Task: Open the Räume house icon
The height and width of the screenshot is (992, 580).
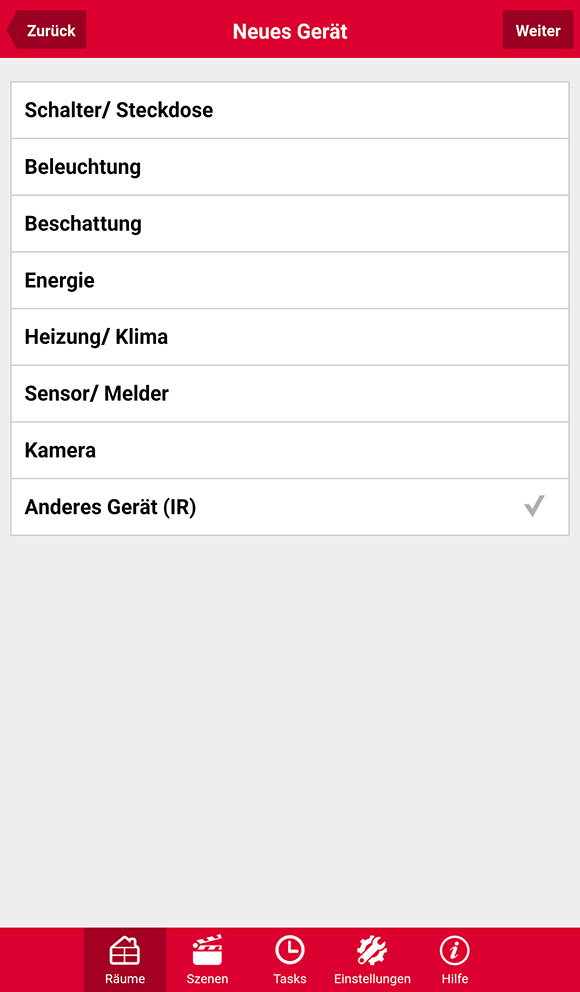Action: [125, 950]
